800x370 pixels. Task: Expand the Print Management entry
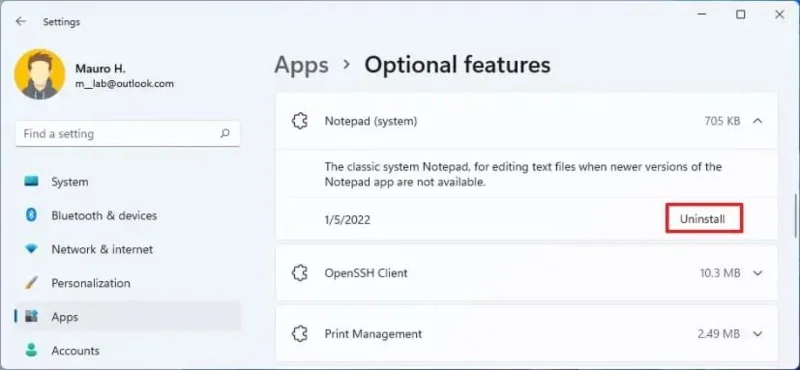(x=758, y=334)
